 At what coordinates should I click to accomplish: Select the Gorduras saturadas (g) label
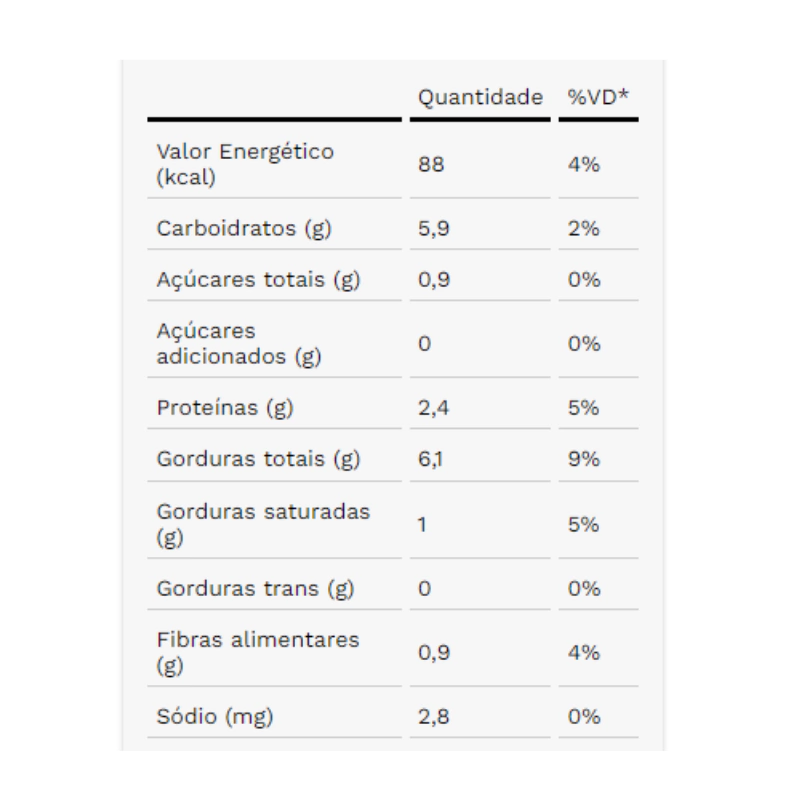pyautogui.click(x=263, y=524)
